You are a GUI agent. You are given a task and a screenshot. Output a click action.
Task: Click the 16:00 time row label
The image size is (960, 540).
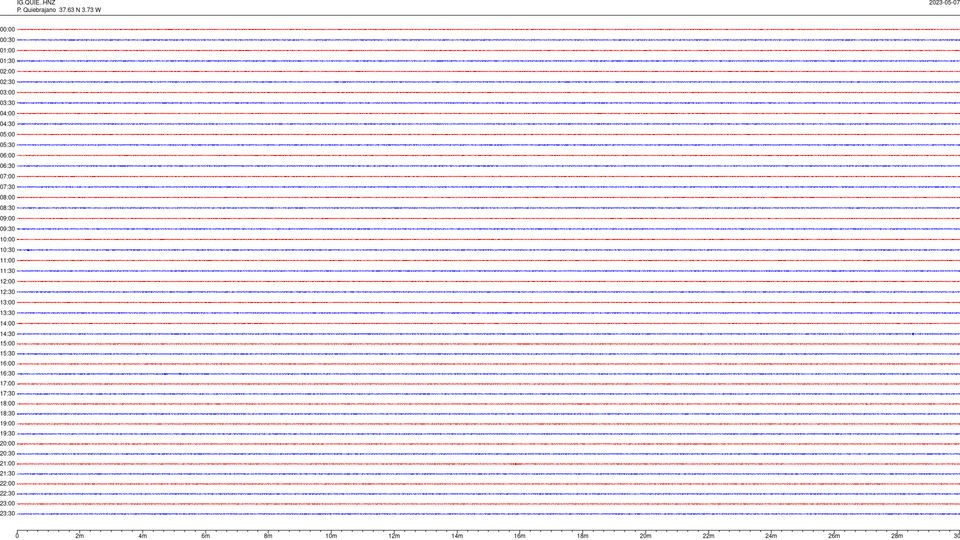pos(7,364)
